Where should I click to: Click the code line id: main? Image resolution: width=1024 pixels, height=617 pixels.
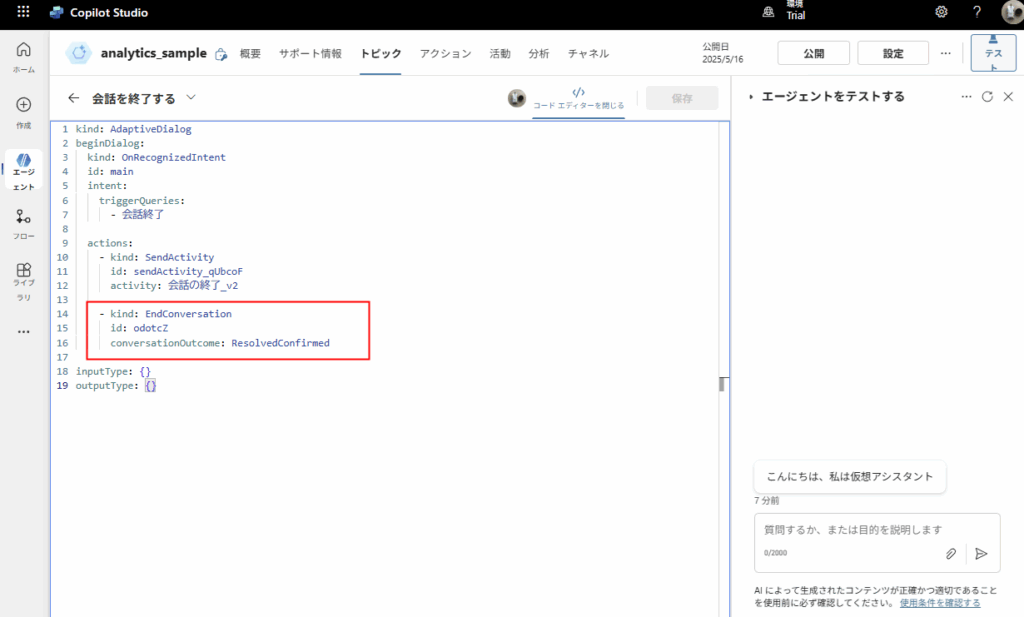(x=110, y=172)
